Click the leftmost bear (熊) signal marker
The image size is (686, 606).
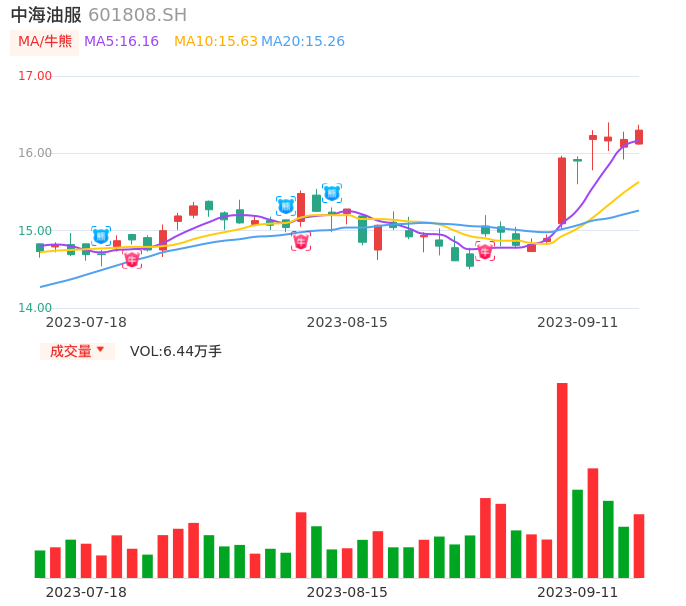[101, 236]
